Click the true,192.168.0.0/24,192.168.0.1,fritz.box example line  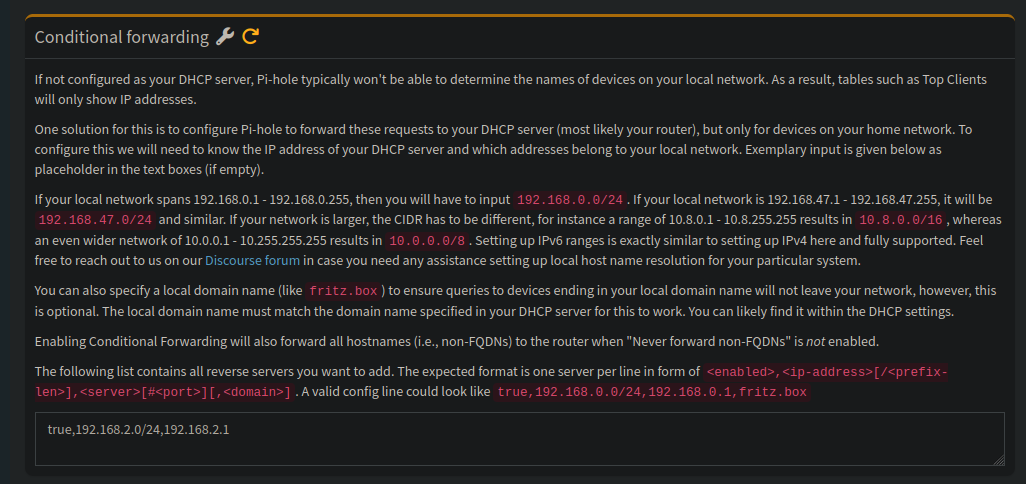coord(651,392)
